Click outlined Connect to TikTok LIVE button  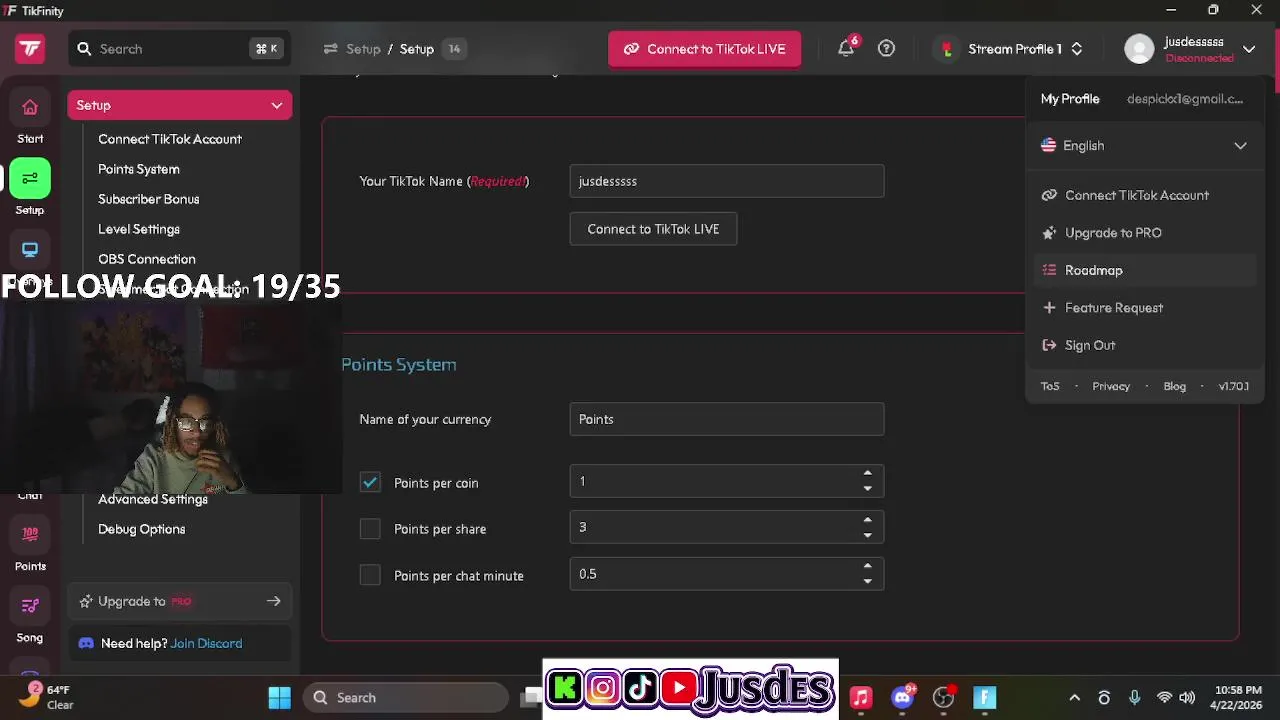point(653,229)
